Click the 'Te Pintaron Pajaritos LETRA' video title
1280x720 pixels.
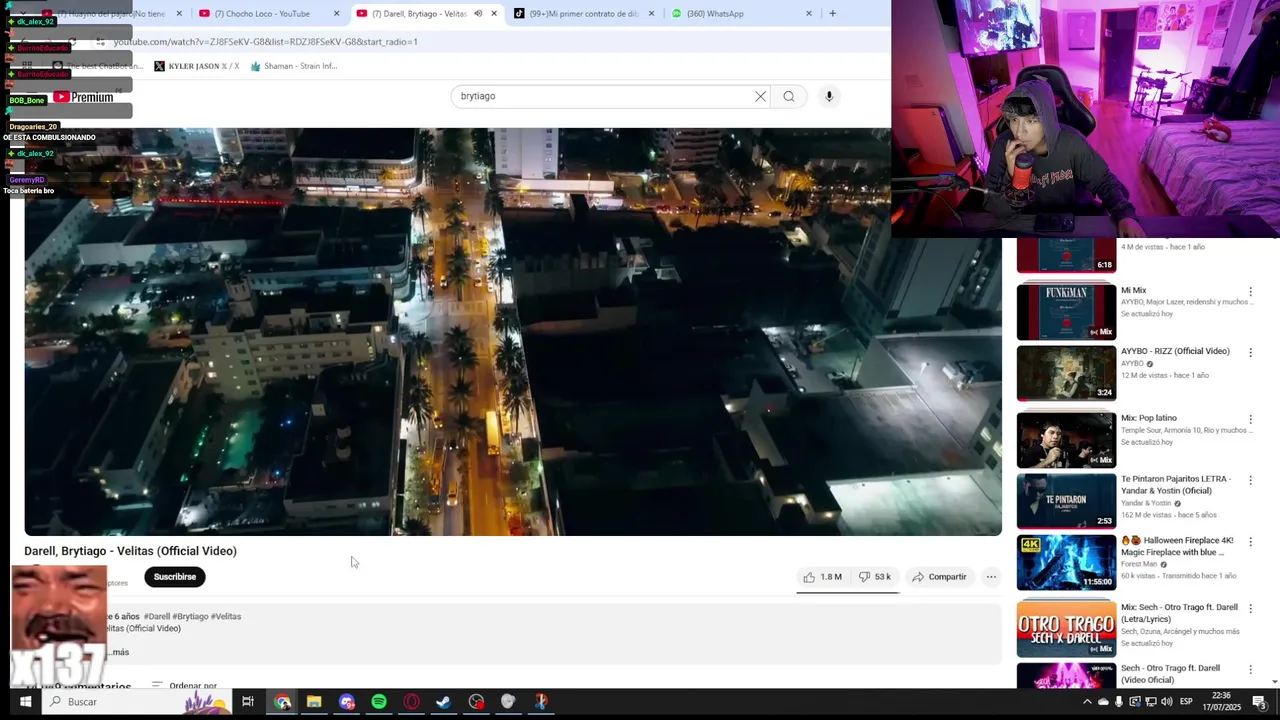1176,485
